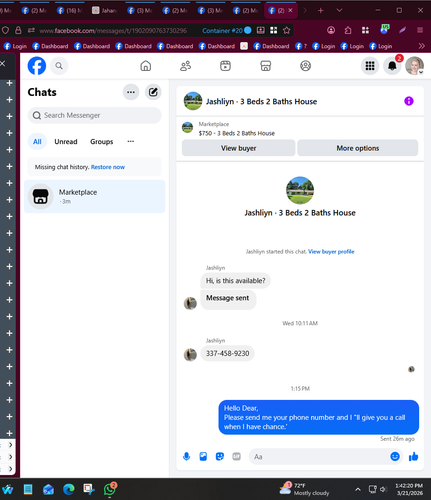Open the taskbar clock showing 1:42:20 PM
431x500 pixels.
[409, 489]
